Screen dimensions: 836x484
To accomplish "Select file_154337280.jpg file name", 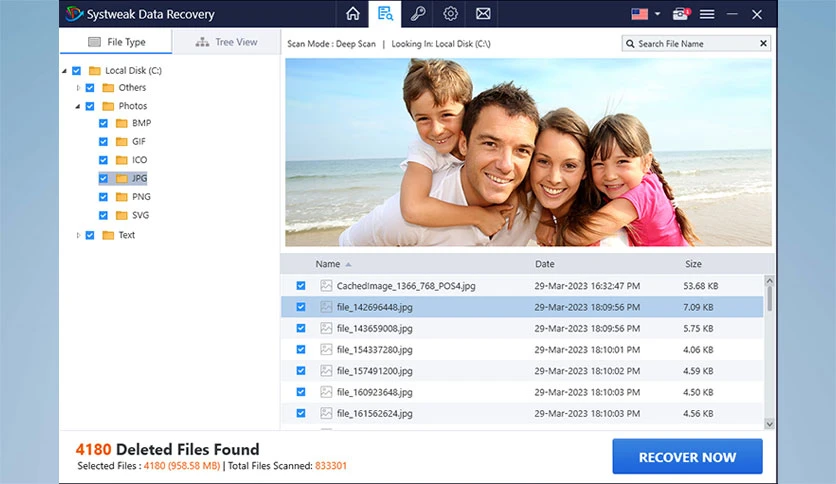I will pyautogui.click(x=374, y=350).
